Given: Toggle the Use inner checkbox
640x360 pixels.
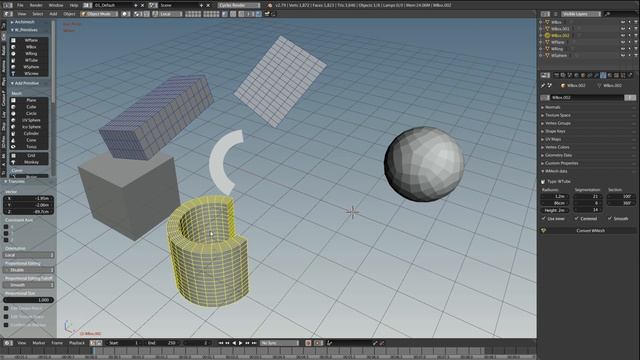Looking at the screenshot, I should click(x=544, y=219).
